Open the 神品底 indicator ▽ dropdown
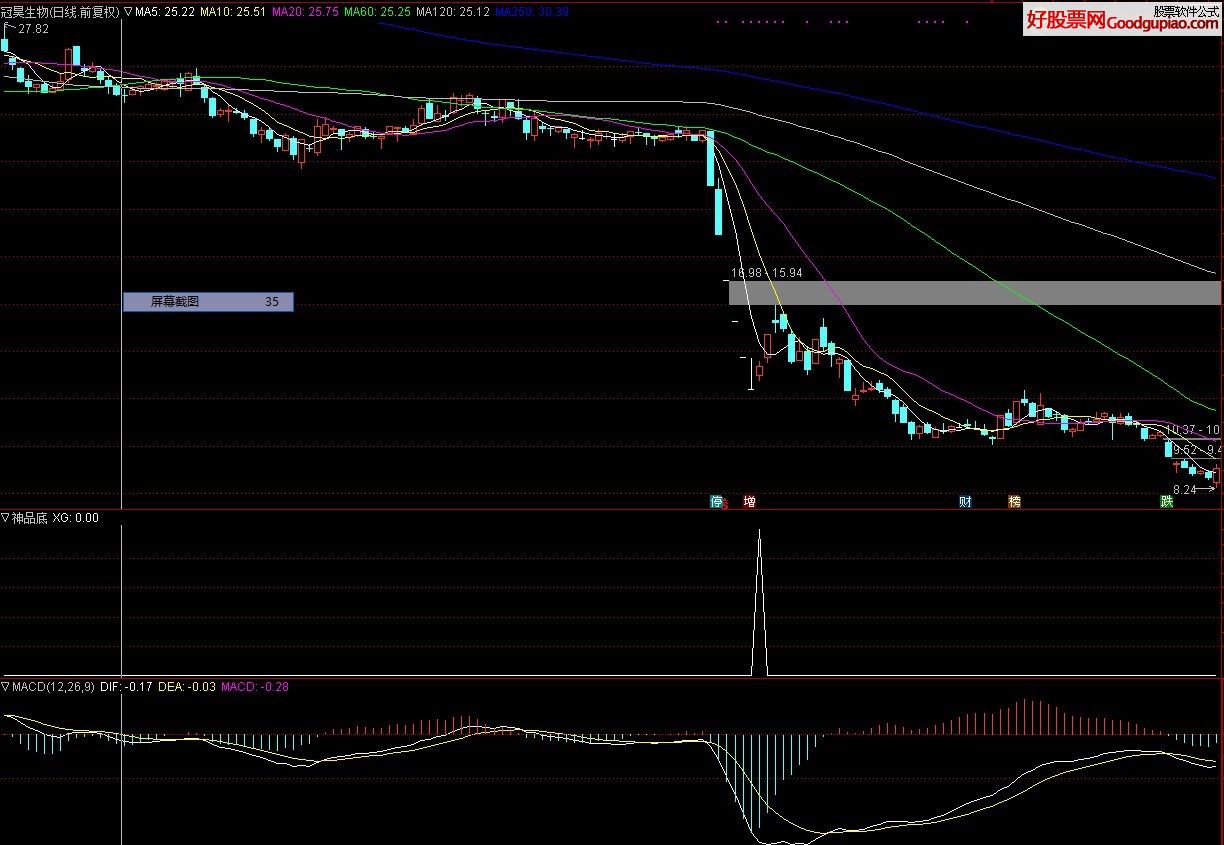 [x=5, y=518]
